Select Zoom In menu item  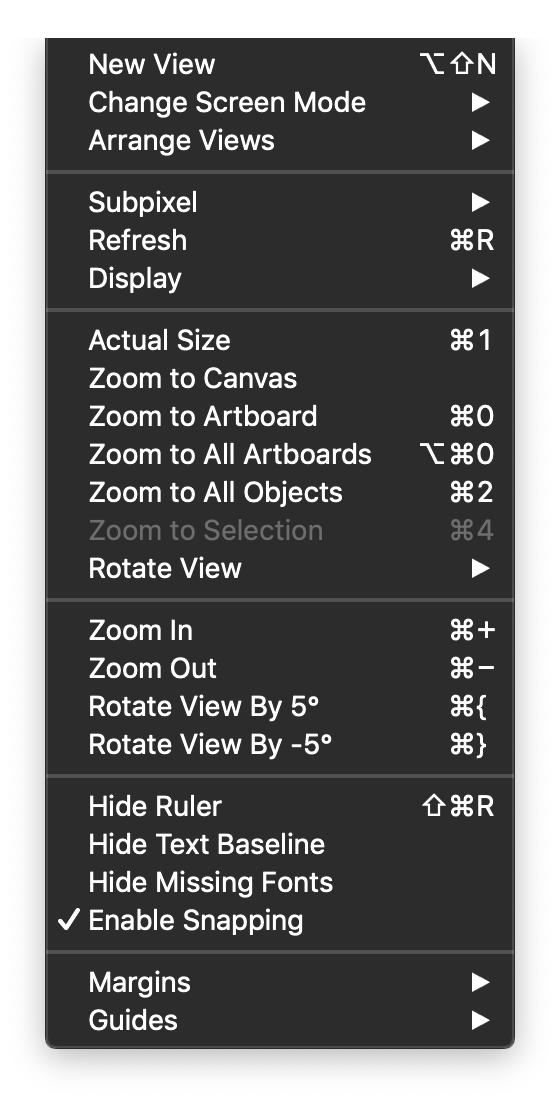coord(280,630)
